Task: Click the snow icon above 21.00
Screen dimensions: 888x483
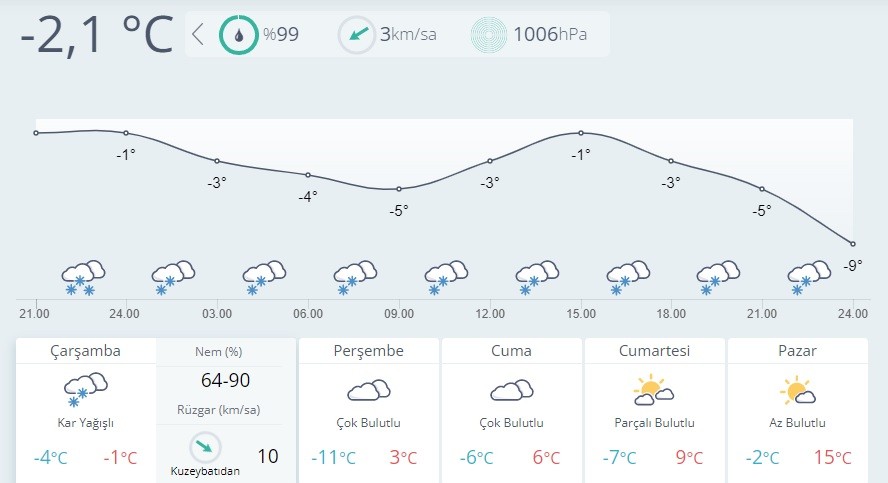Action: (83, 277)
